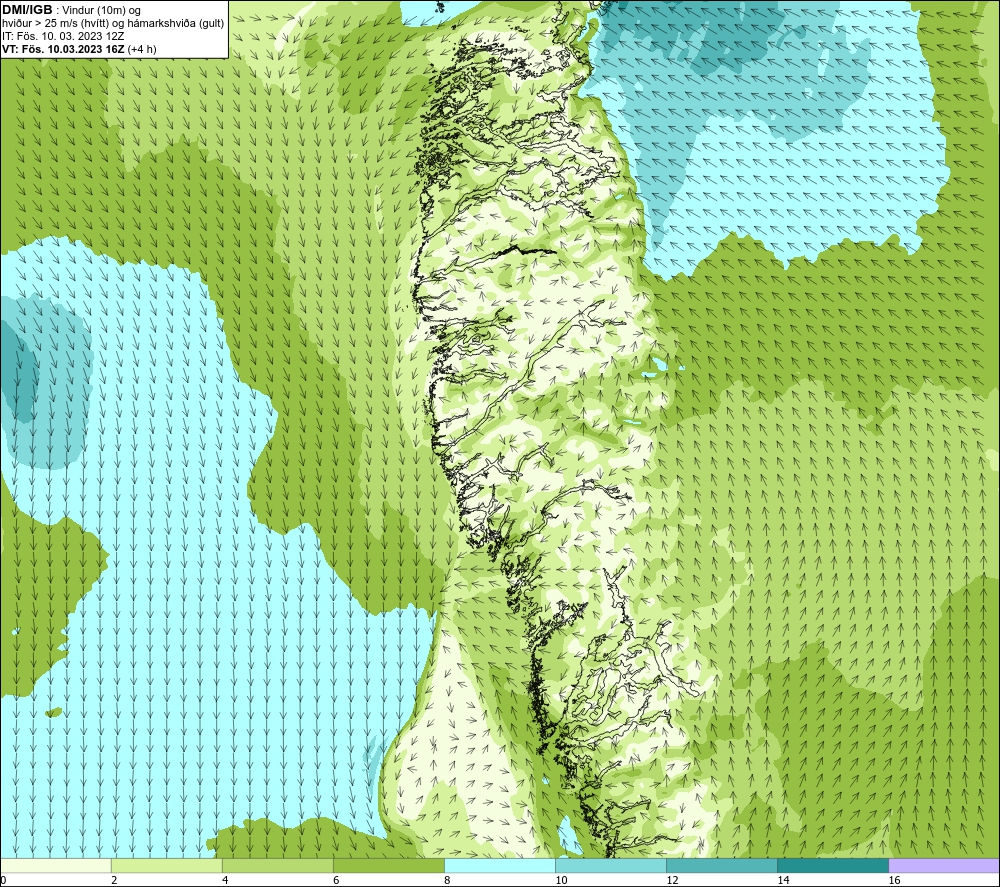Click the scale label '6'
Screen dimensions: 1000x887
(336, 881)
